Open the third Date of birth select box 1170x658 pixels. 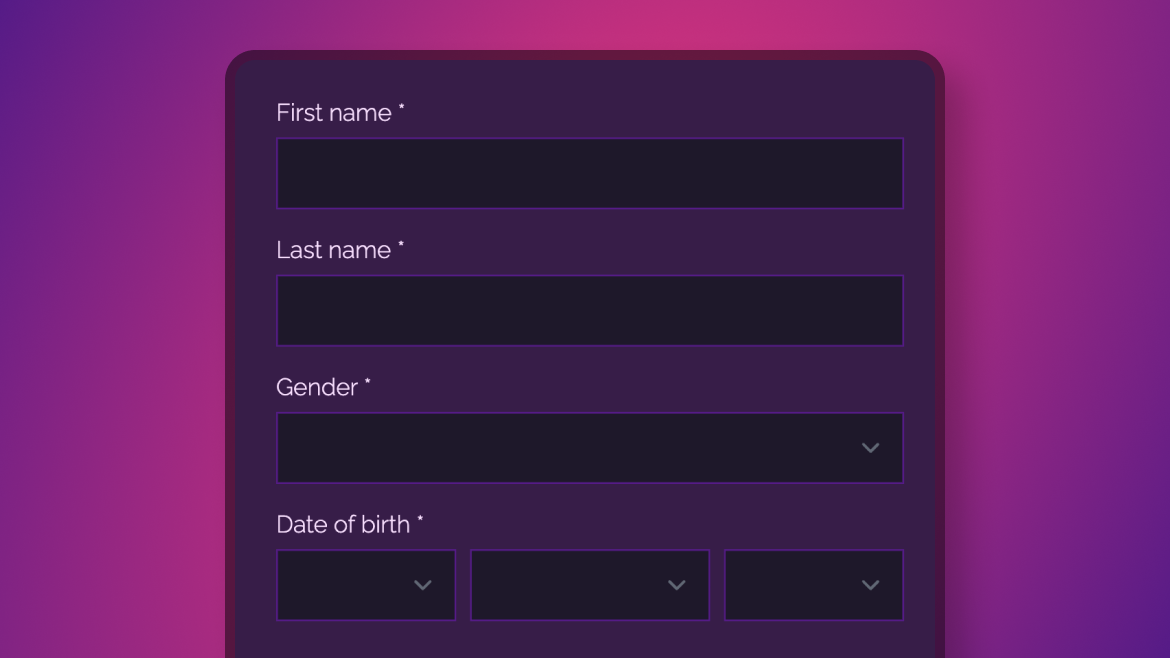click(x=813, y=585)
